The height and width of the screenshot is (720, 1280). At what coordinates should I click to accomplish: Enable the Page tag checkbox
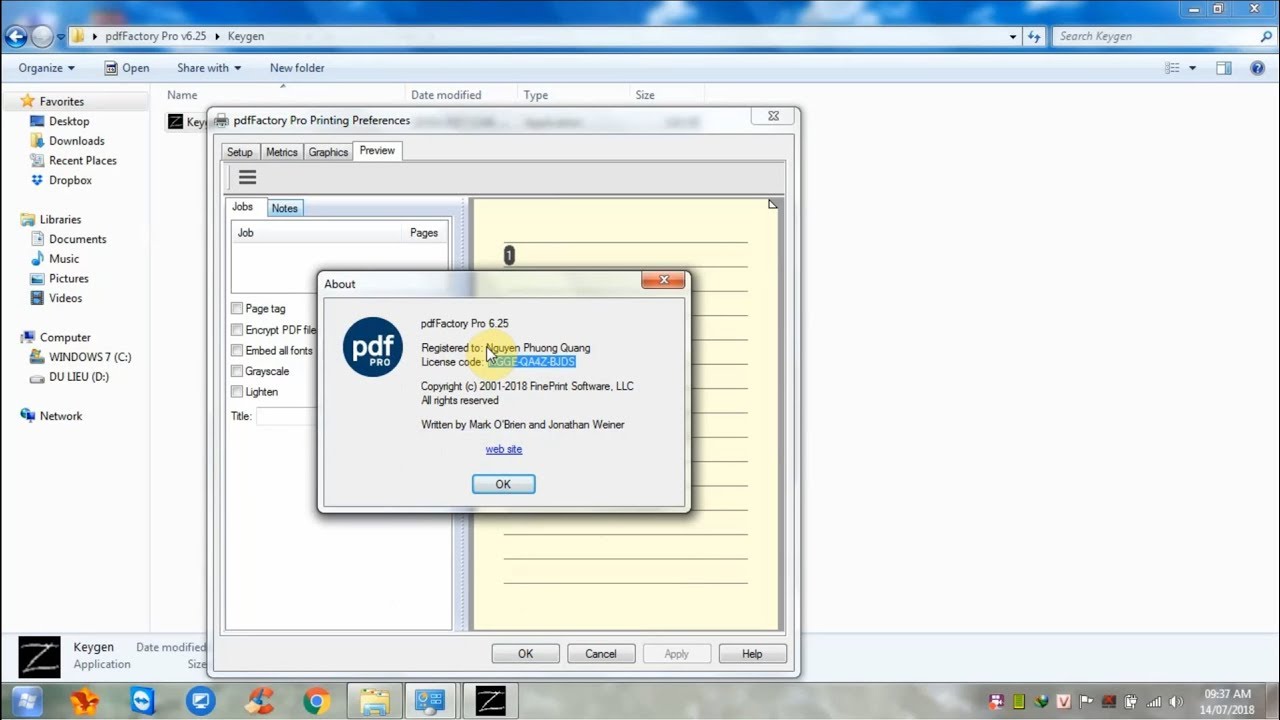click(x=237, y=309)
